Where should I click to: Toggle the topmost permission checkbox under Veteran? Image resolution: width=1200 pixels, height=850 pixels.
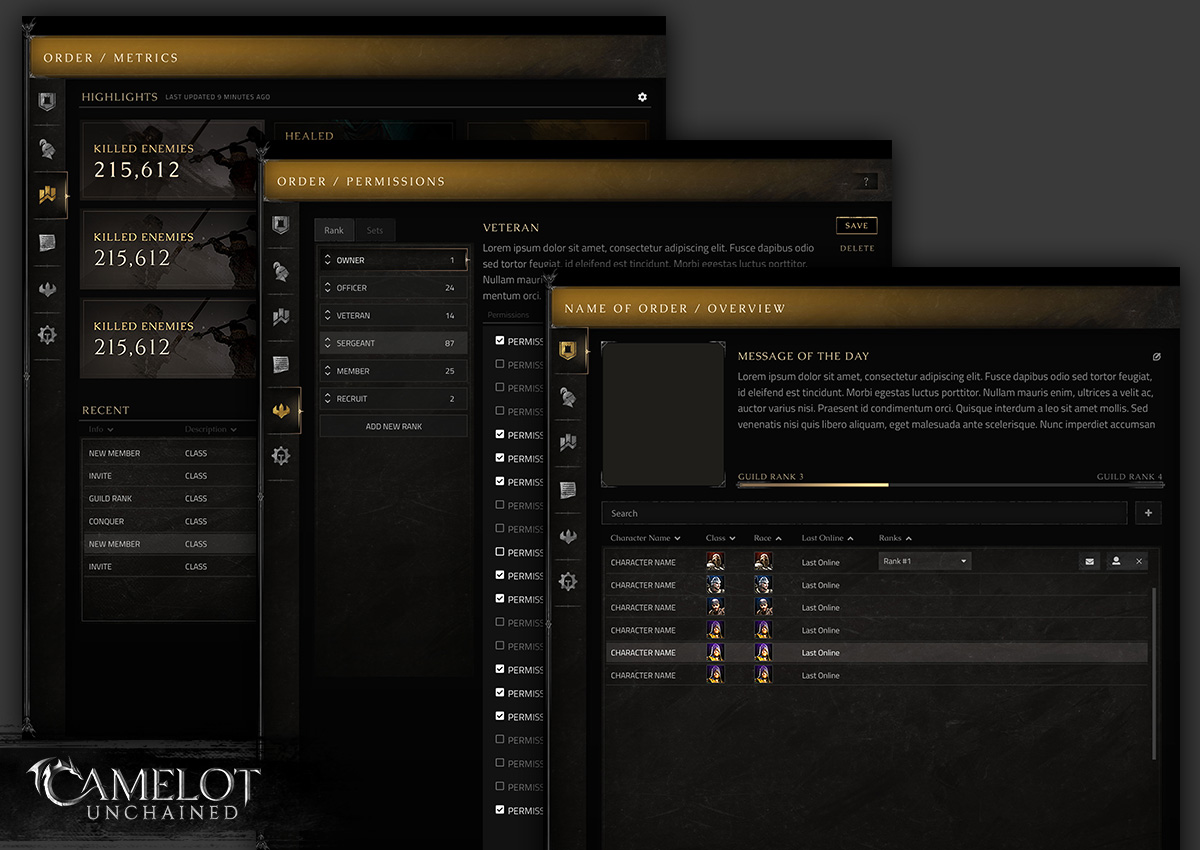coord(500,341)
